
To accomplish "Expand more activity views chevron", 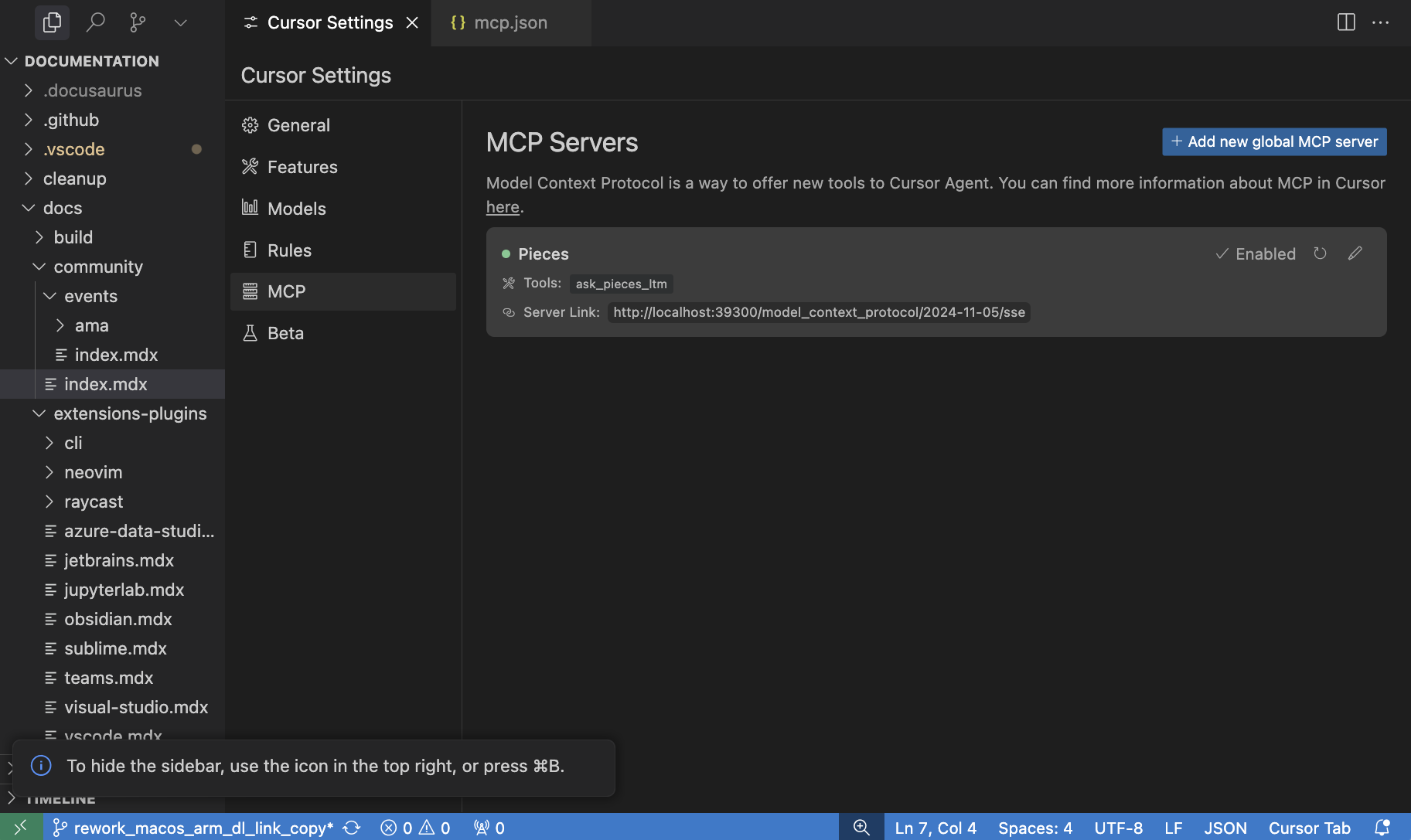I will [180, 22].
